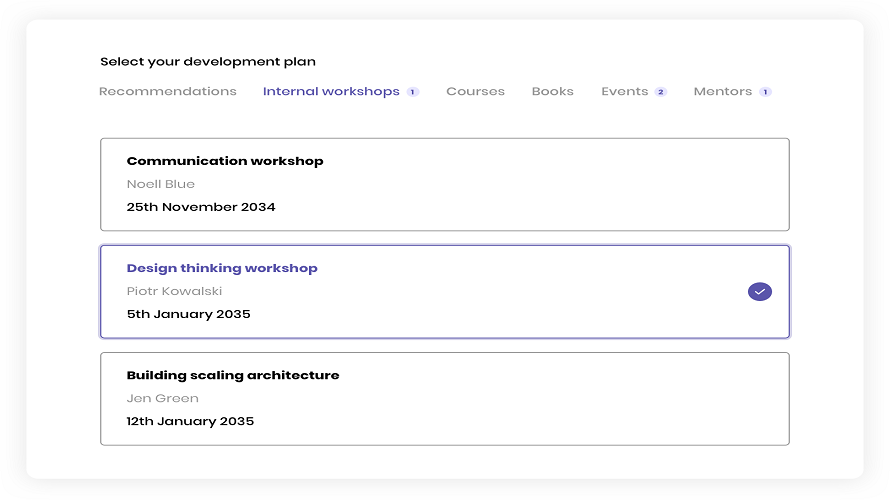Open the Recommendations tab
Image resolution: width=890 pixels, height=500 pixels.
[x=167, y=91]
